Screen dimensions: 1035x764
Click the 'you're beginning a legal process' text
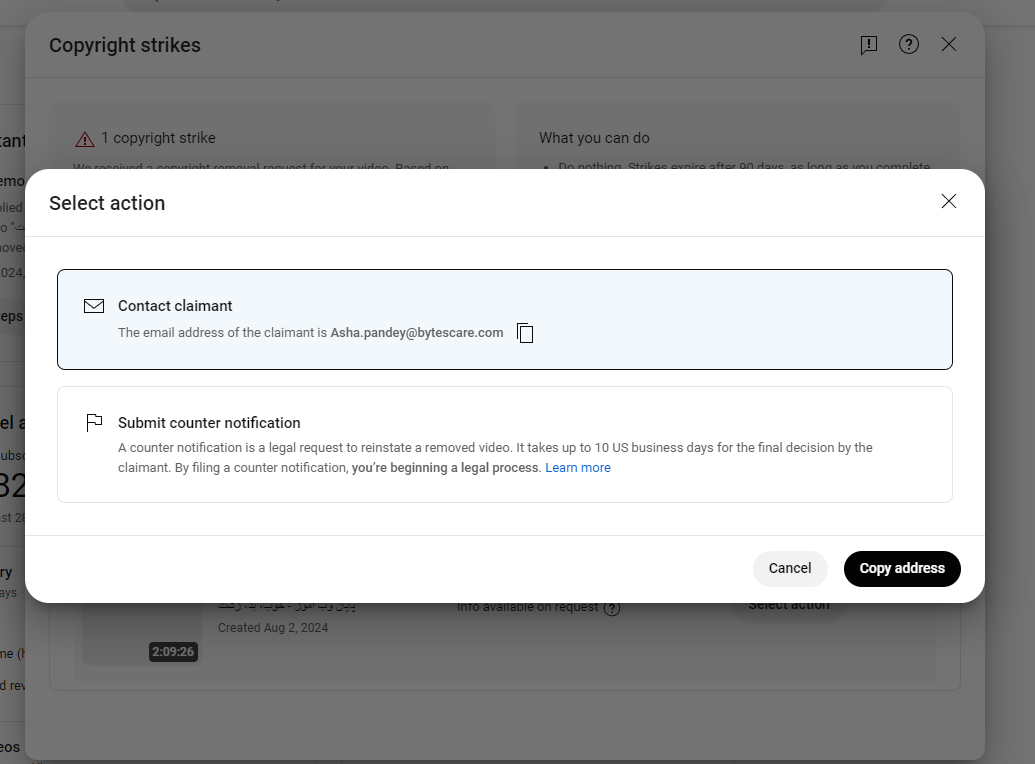pos(445,468)
